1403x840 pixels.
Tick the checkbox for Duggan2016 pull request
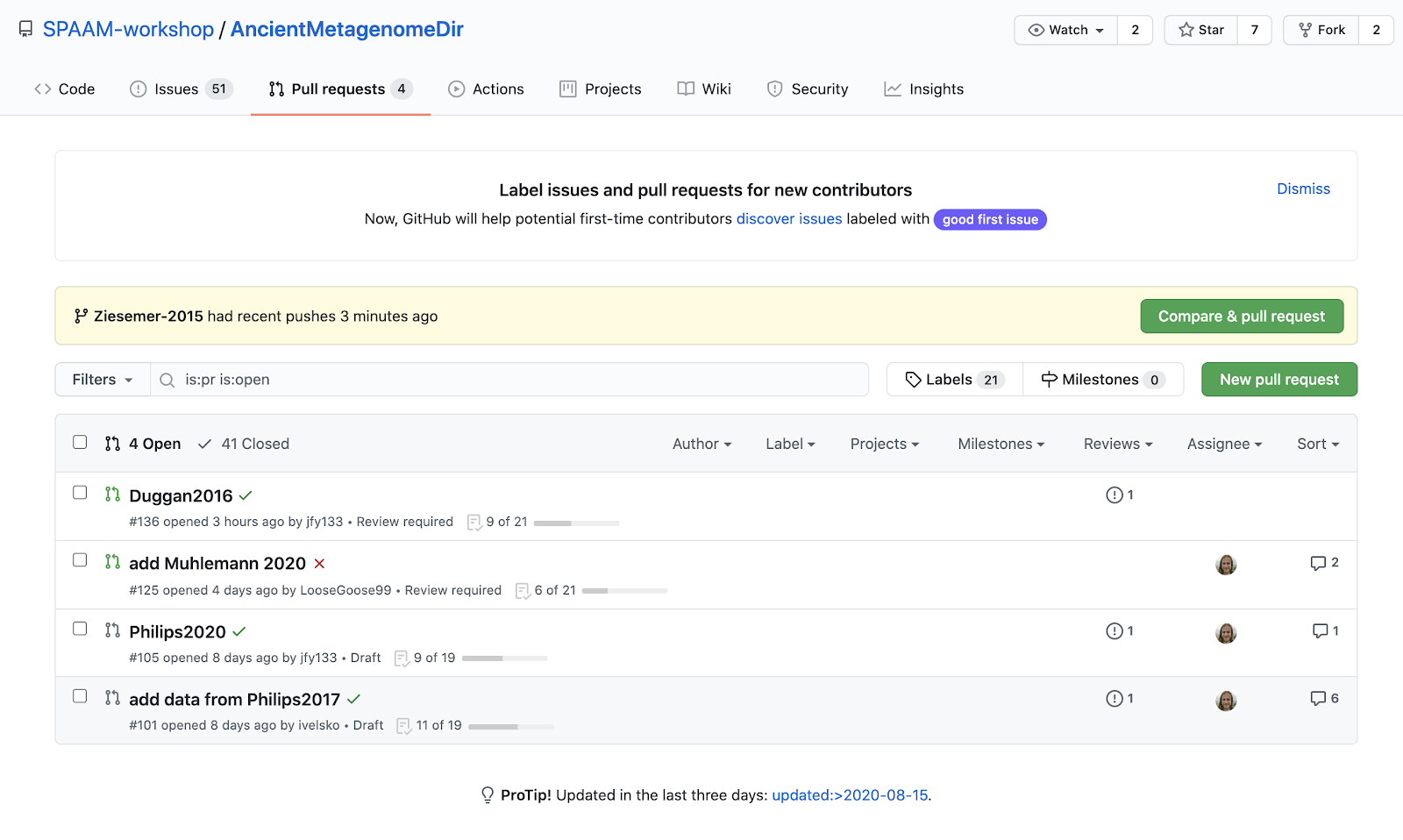80,493
